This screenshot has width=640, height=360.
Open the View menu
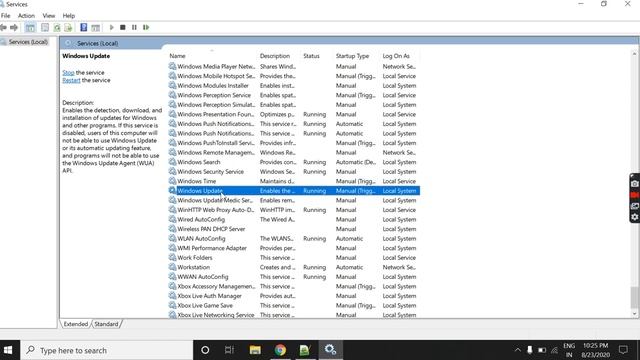pos(49,16)
